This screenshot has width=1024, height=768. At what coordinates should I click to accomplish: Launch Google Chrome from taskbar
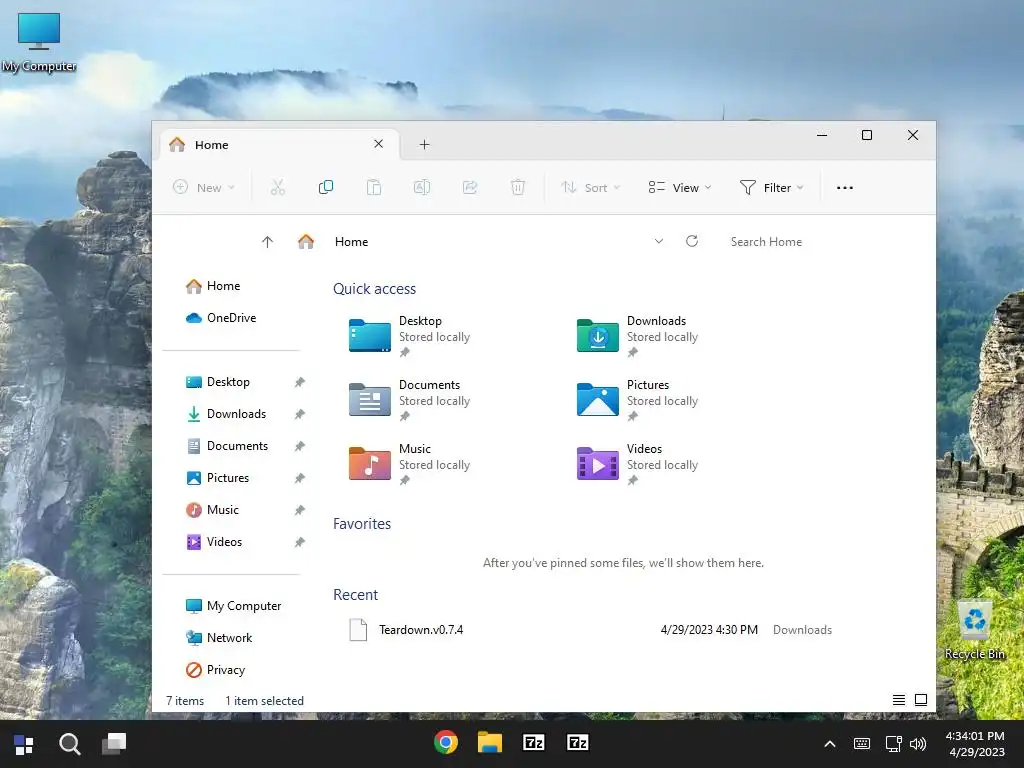coord(446,743)
